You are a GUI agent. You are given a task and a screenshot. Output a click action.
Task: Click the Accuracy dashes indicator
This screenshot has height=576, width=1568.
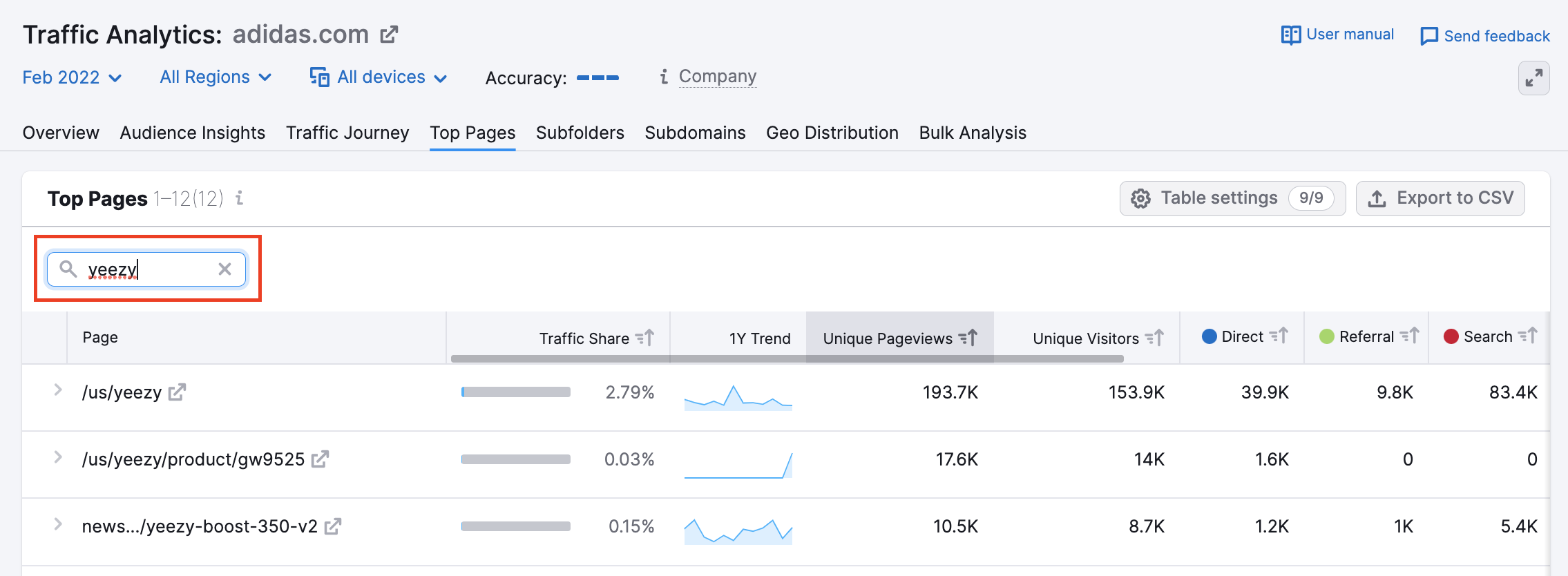(598, 78)
